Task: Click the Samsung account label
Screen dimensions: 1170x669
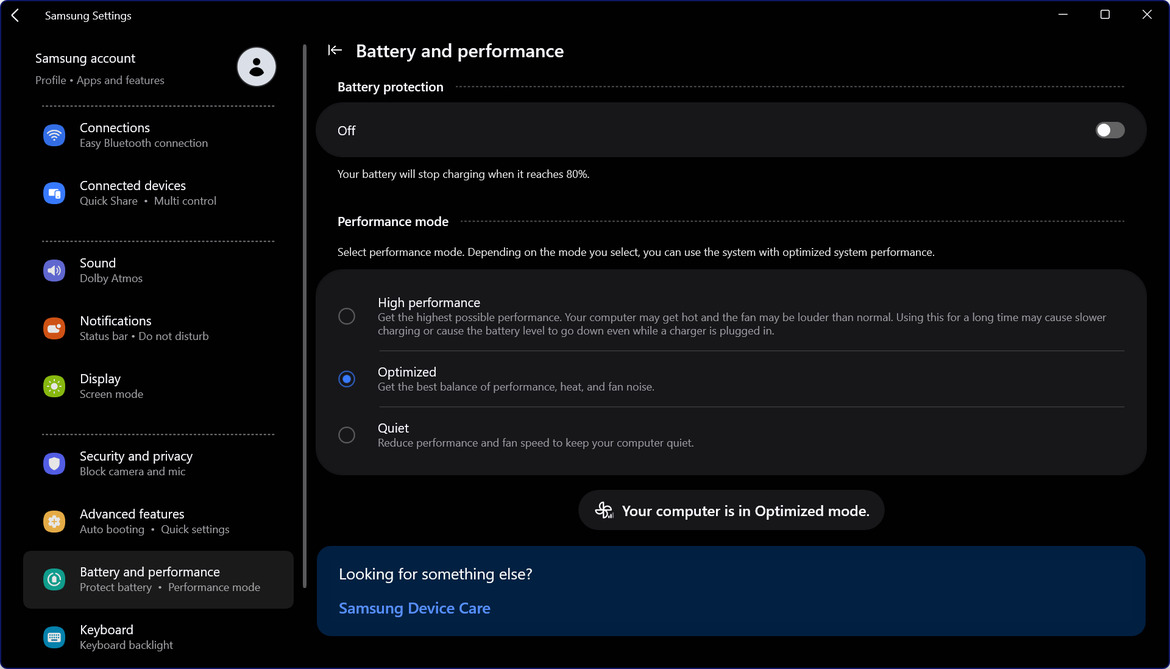Action: pos(85,58)
